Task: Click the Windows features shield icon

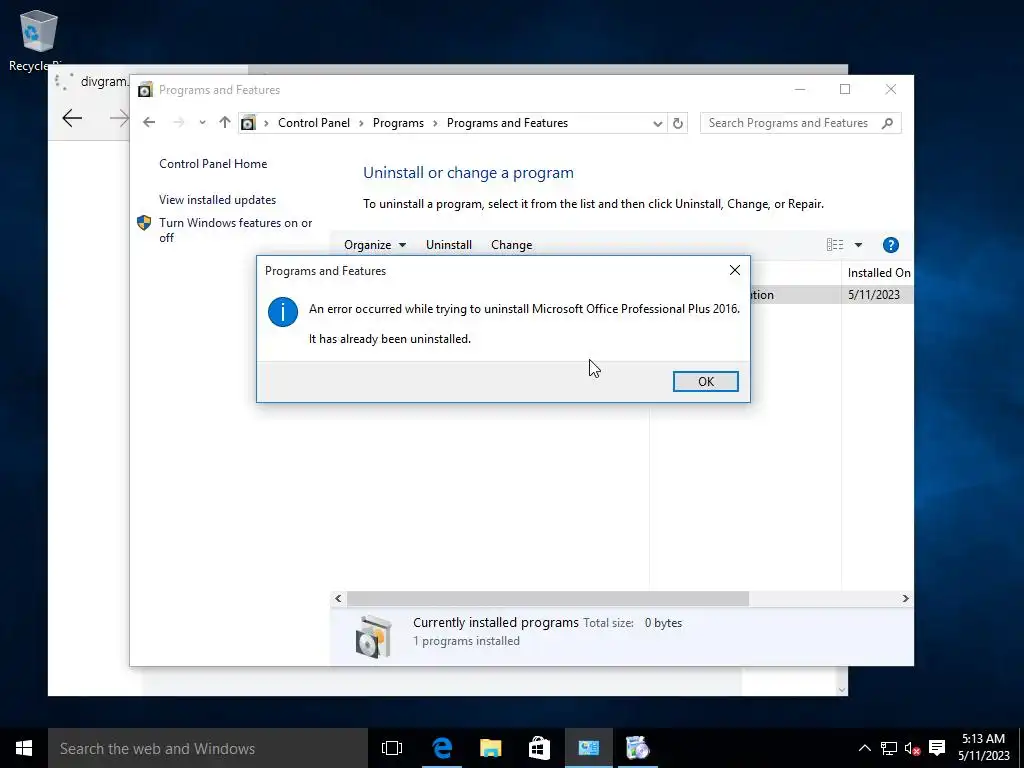Action: 144,223
